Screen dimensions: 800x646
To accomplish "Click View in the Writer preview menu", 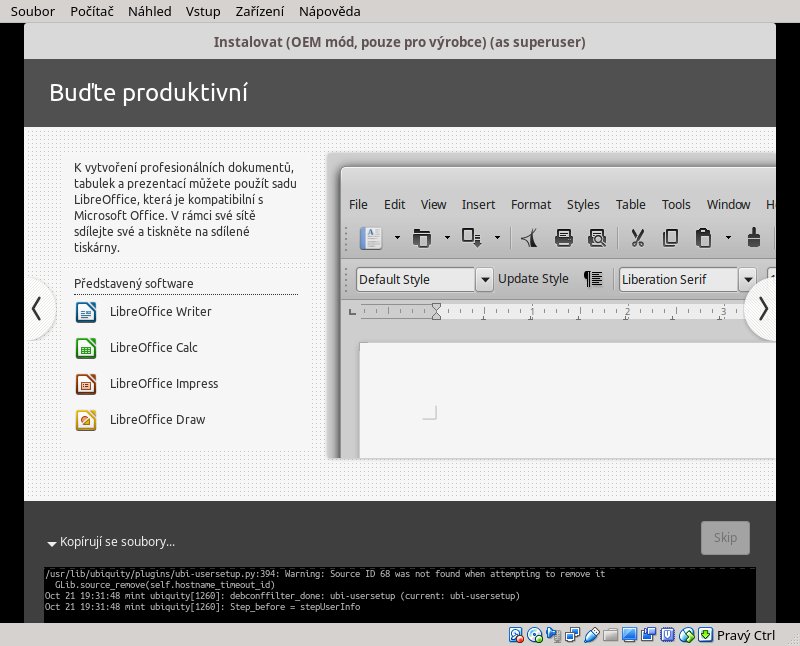I will 433,205.
